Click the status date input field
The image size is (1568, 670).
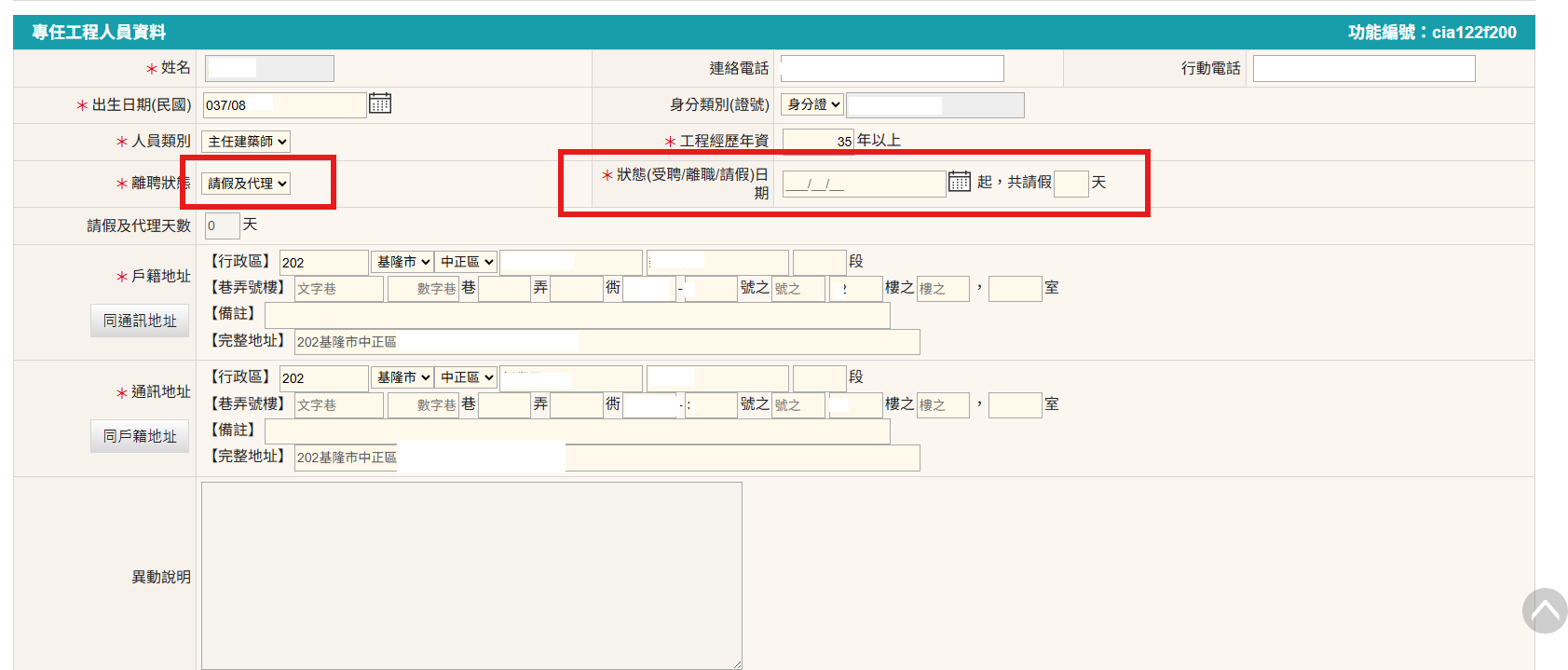(x=863, y=184)
